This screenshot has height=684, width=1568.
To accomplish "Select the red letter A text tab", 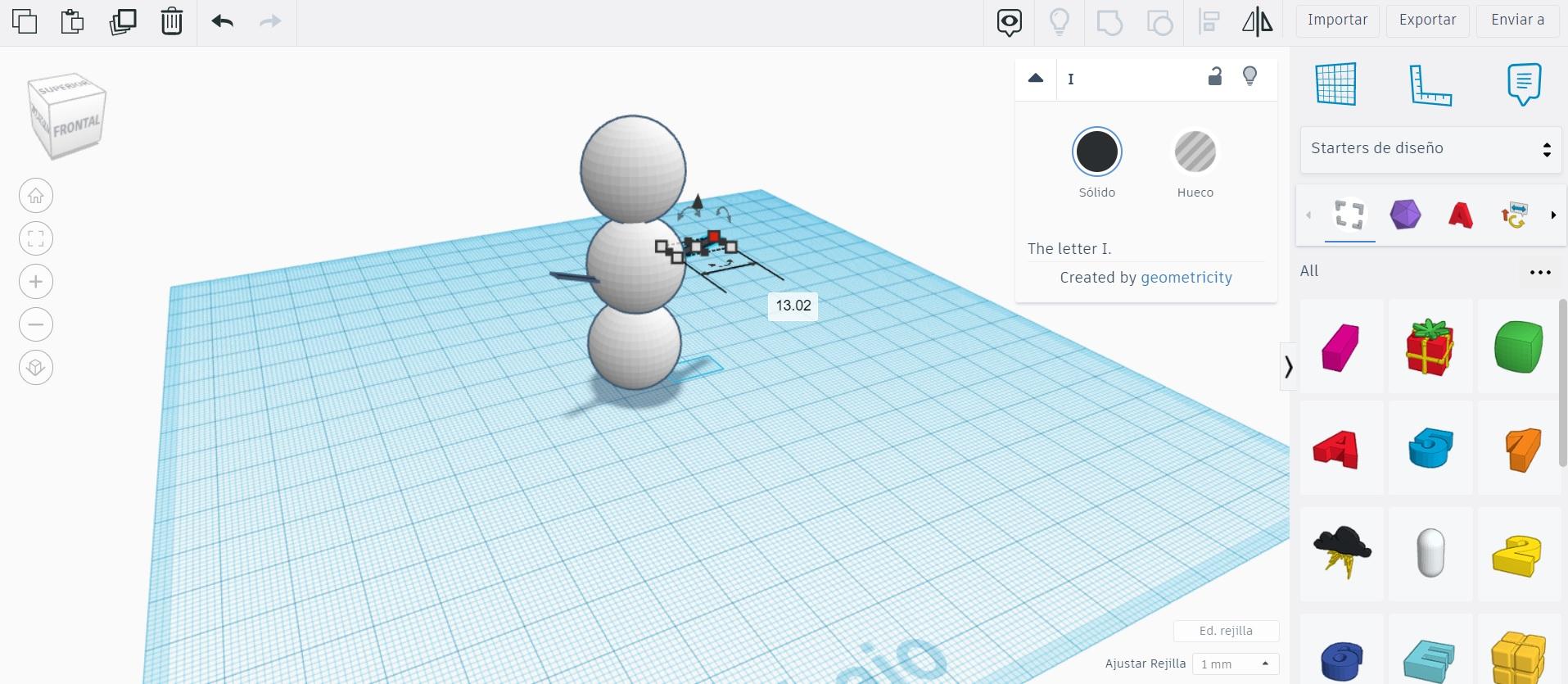I will (1461, 215).
